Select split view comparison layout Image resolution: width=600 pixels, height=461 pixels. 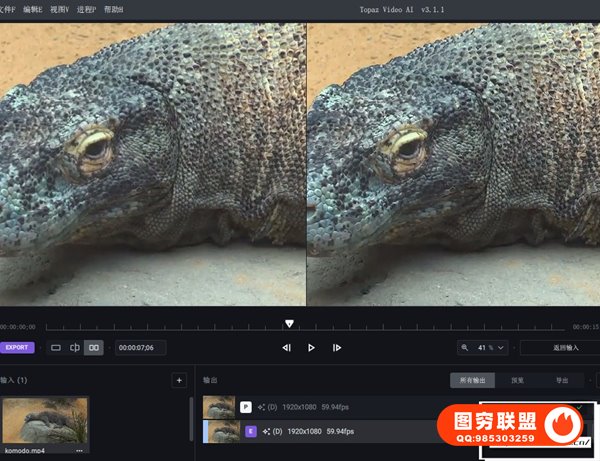pos(75,347)
